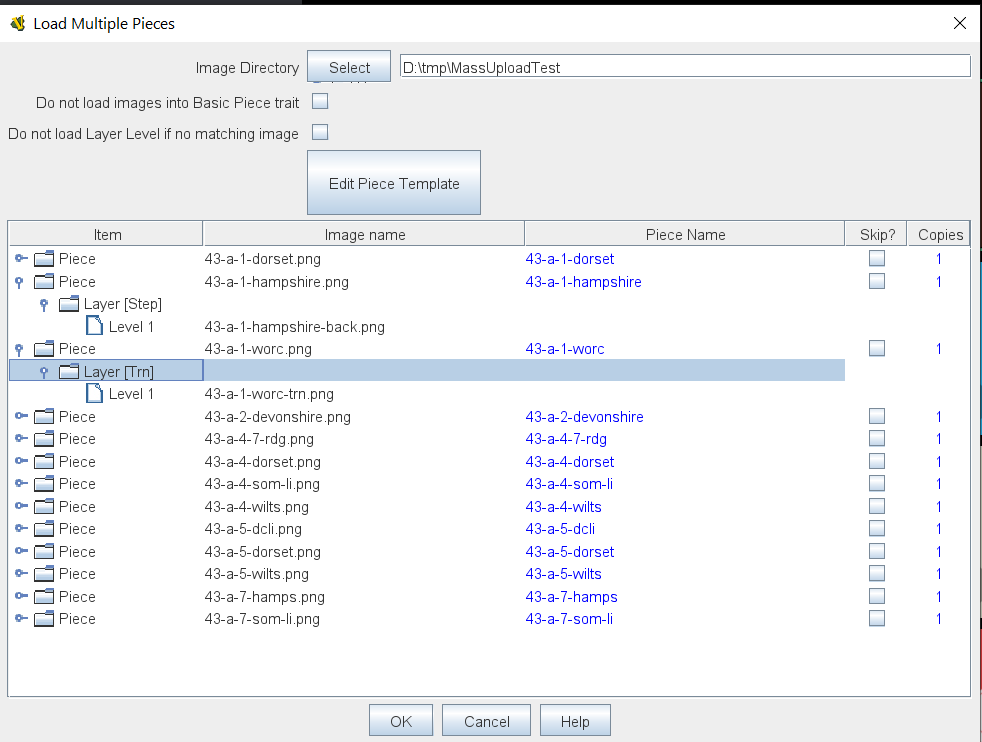The image size is (982, 742).
Task: Expand the 43-a-1-dorset piece node
Action: pos(20,259)
